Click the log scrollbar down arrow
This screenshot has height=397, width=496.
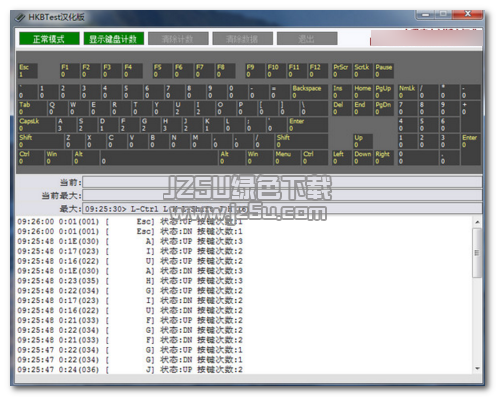pos(477,369)
